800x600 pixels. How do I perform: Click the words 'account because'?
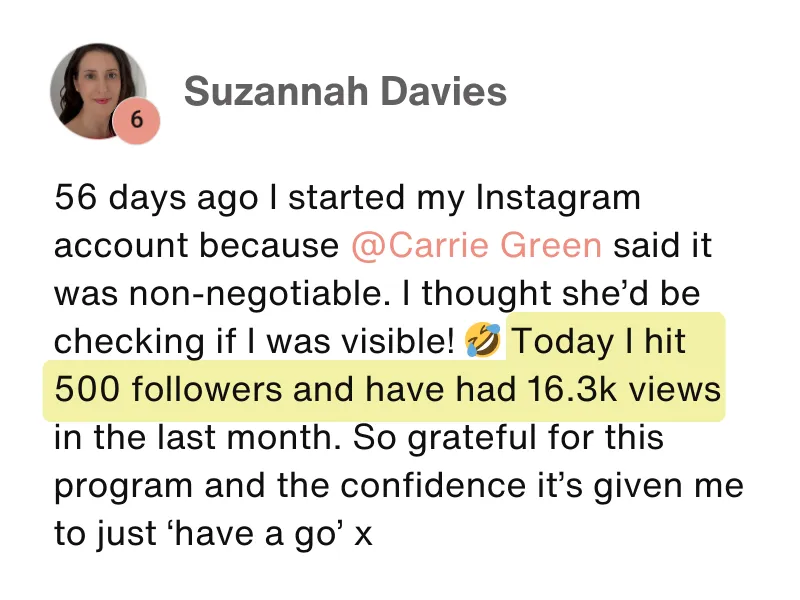tap(196, 245)
